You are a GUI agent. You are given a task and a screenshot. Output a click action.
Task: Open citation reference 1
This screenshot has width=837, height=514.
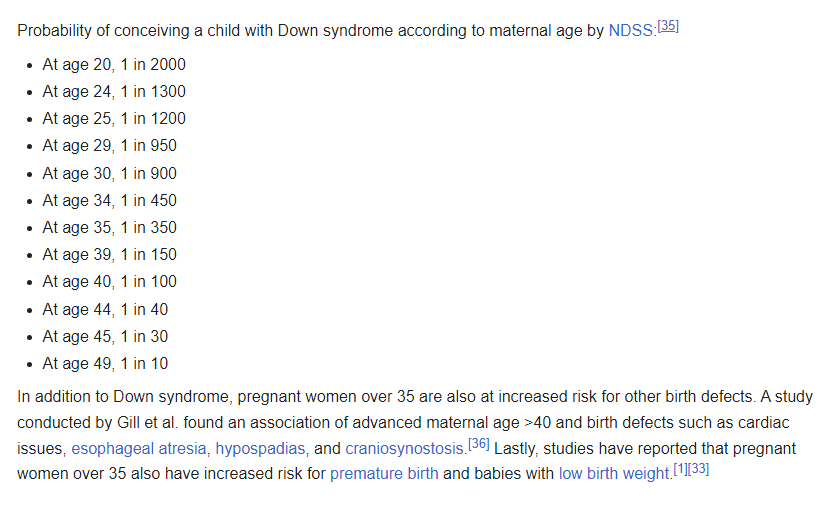680,469
